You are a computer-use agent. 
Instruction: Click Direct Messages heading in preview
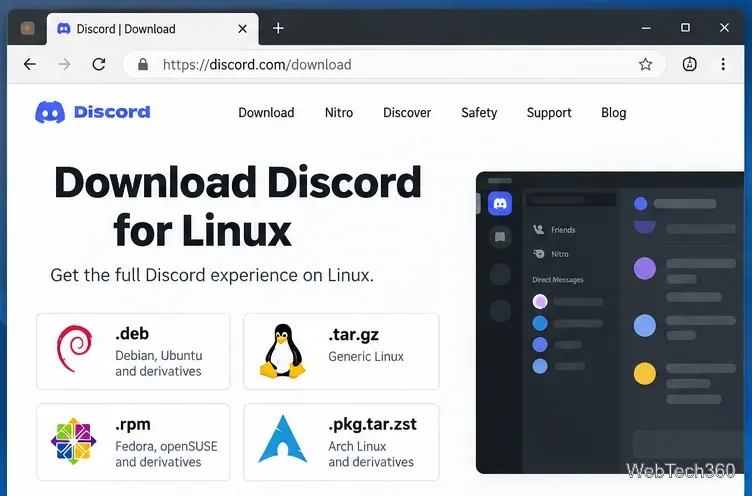[558, 280]
